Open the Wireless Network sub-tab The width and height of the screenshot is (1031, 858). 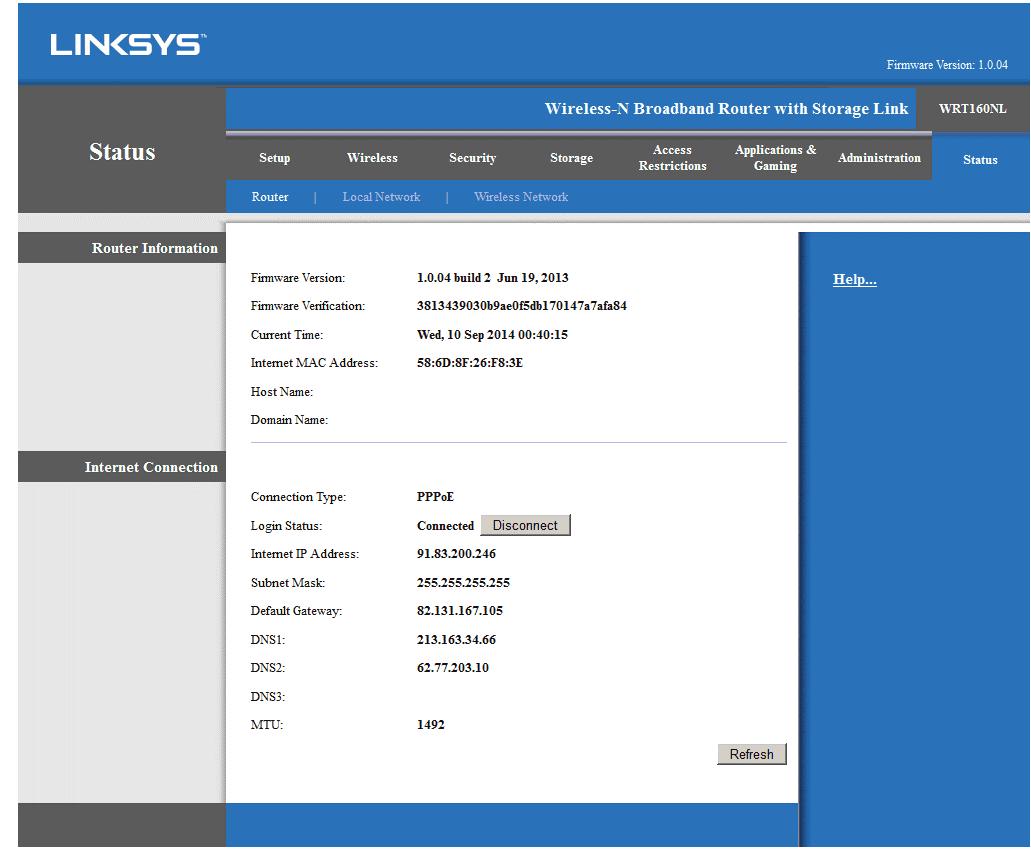521,197
